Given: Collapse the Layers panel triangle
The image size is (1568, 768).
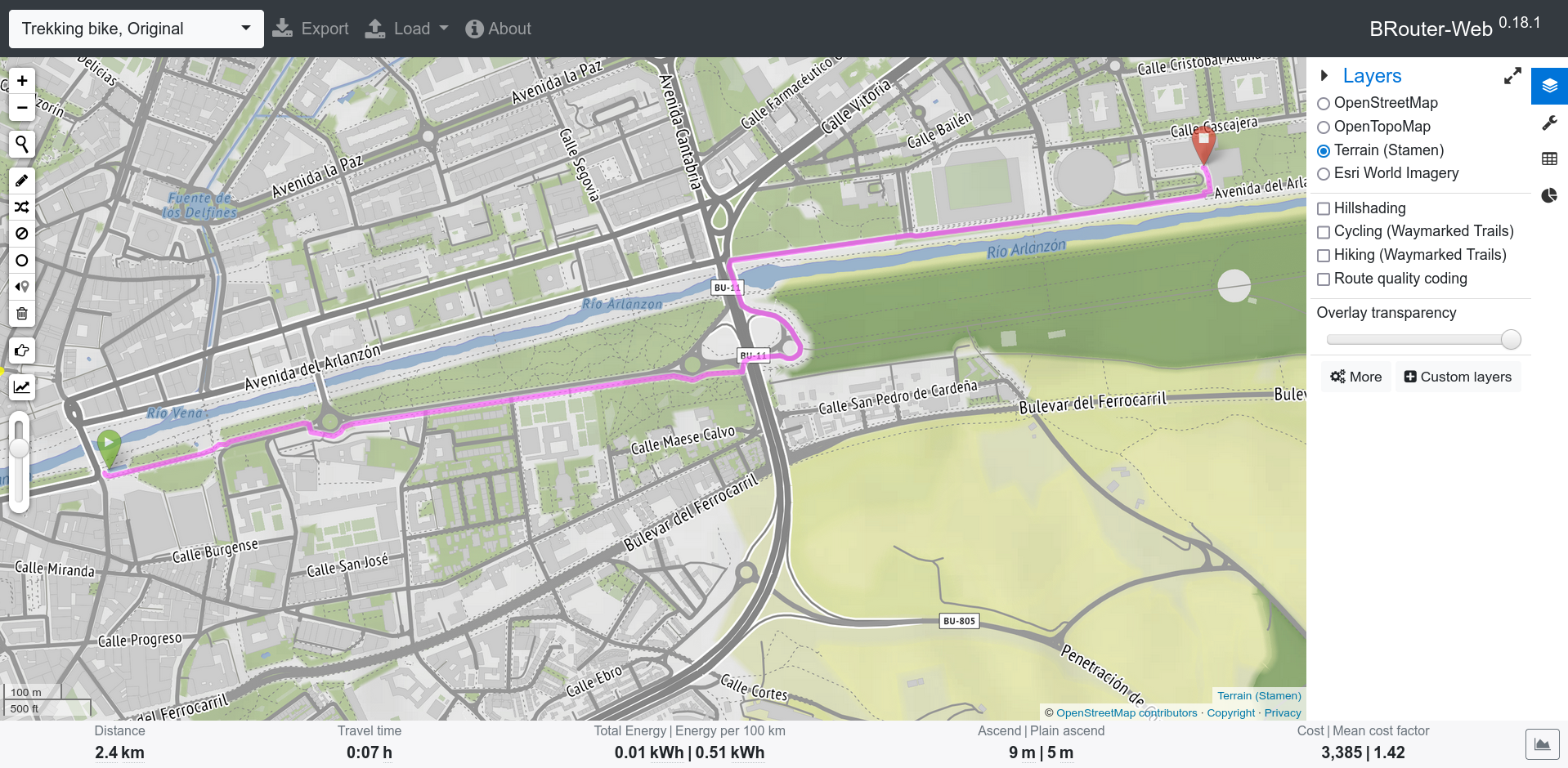Looking at the screenshot, I should click(1324, 76).
